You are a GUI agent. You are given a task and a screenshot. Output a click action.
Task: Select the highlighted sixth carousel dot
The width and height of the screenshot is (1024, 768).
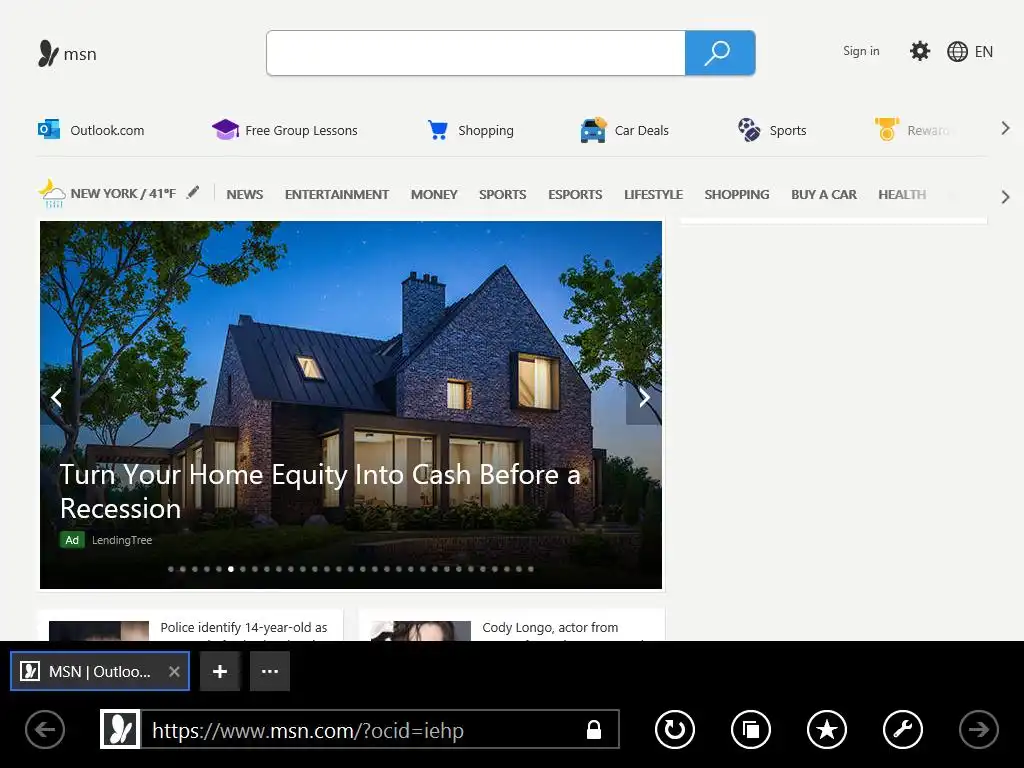pyautogui.click(x=231, y=569)
